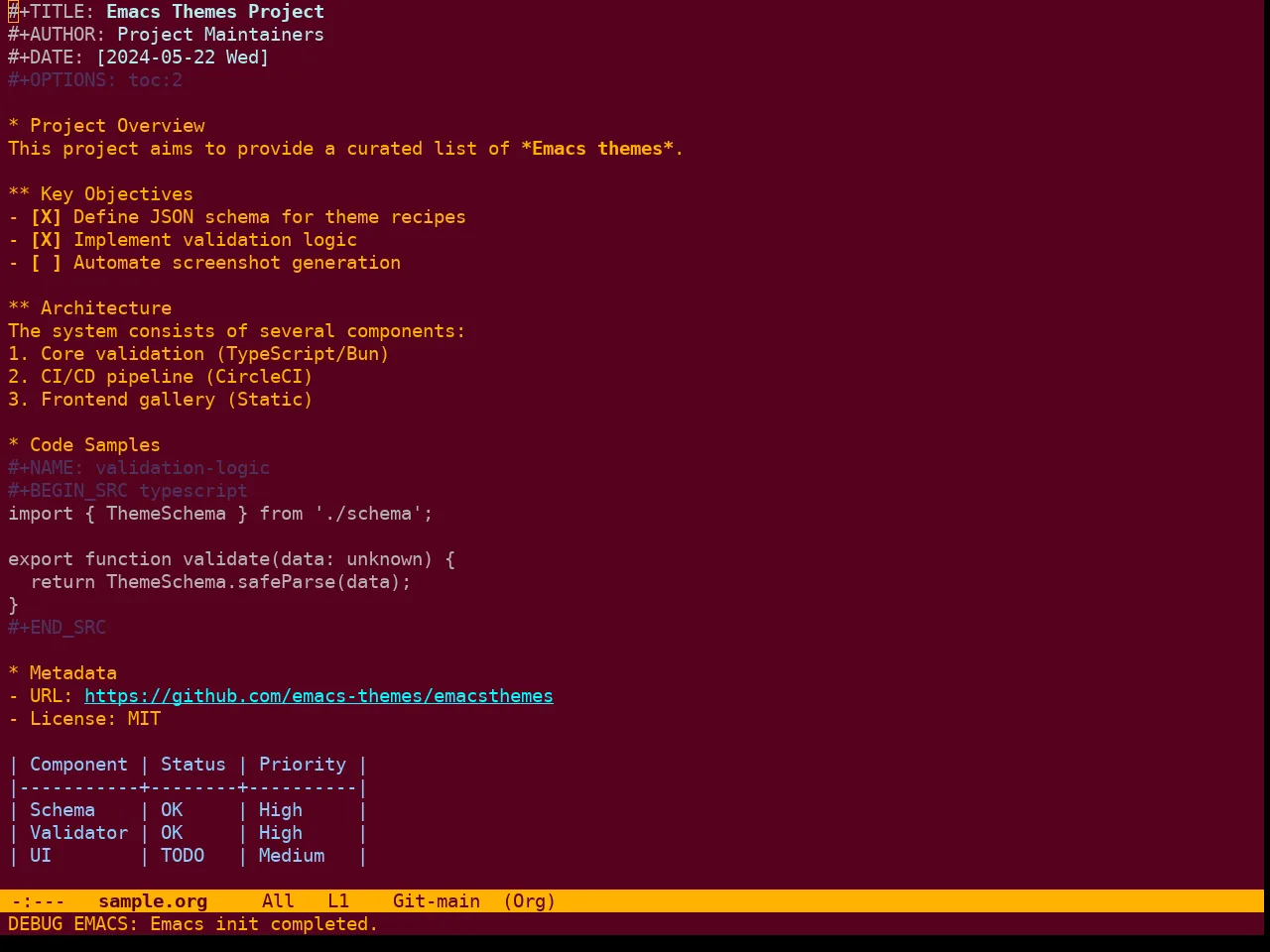Check the Automate screenshot generation box
The image size is (1270, 952).
point(46,263)
